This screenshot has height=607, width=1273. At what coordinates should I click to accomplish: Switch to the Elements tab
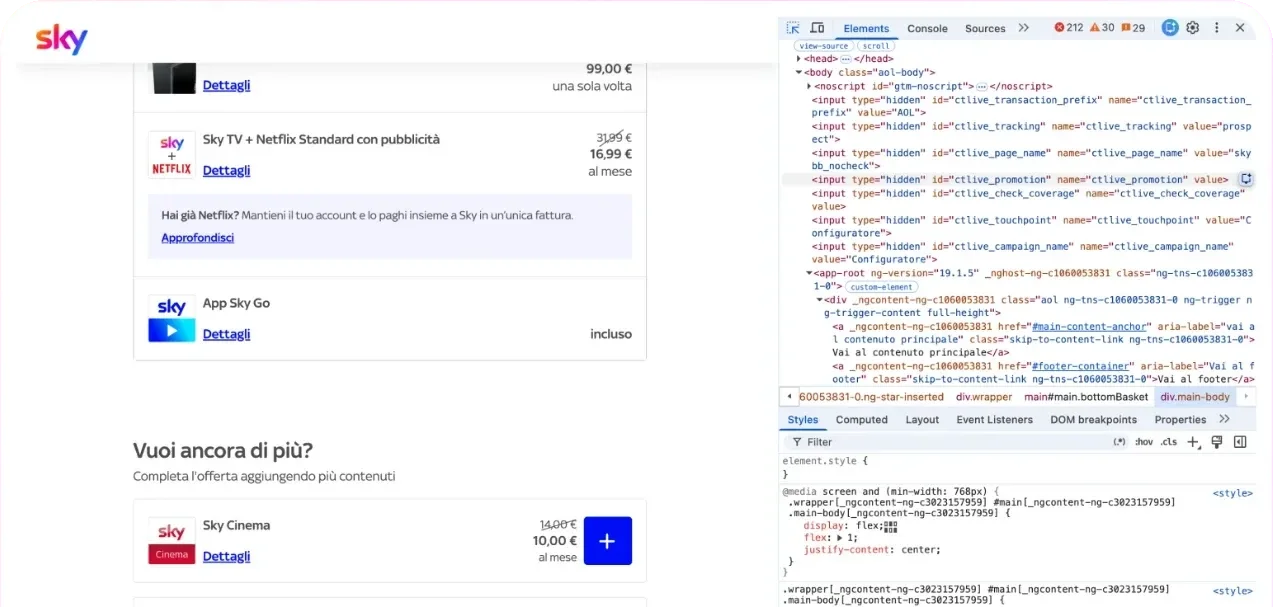click(x=866, y=28)
